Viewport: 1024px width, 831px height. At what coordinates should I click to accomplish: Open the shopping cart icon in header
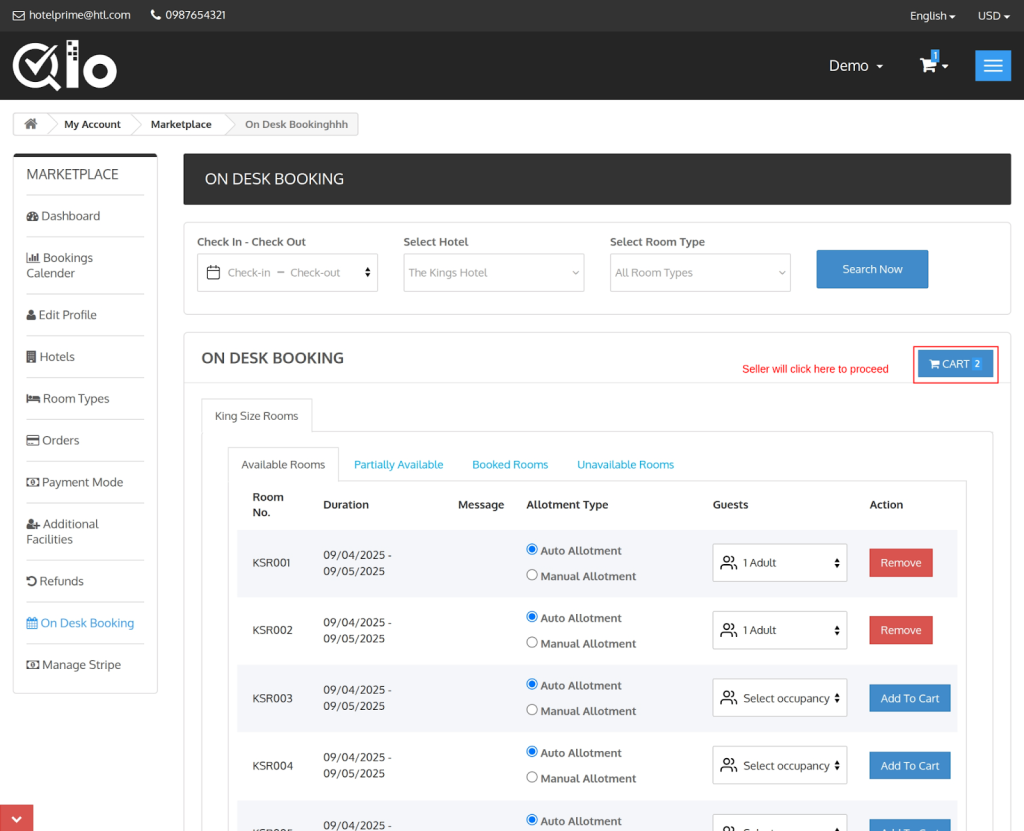pos(928,65)
